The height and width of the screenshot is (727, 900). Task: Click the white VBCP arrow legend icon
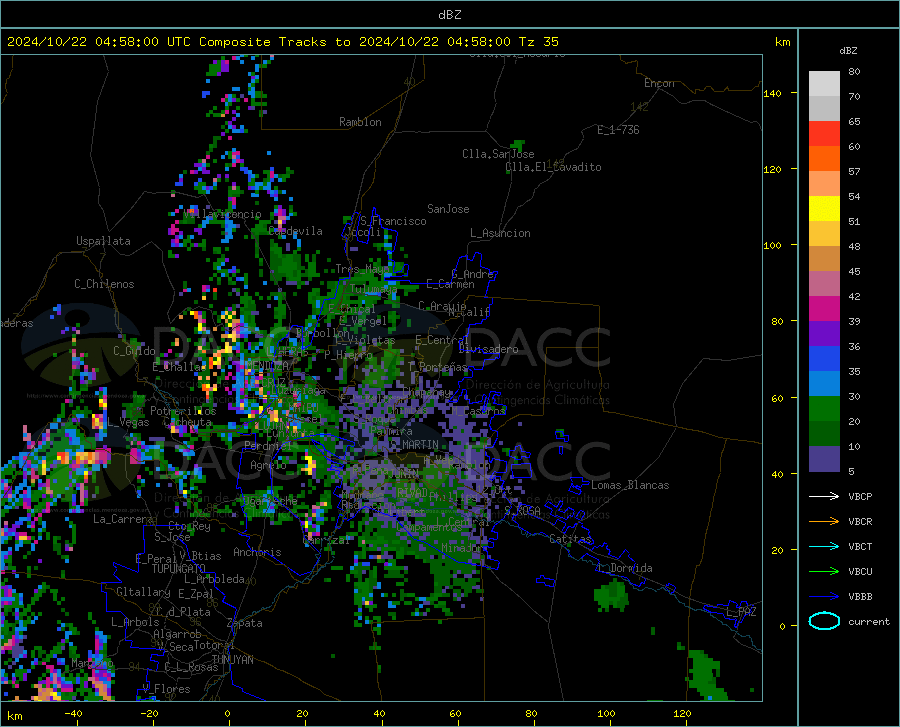coord(824,496)
